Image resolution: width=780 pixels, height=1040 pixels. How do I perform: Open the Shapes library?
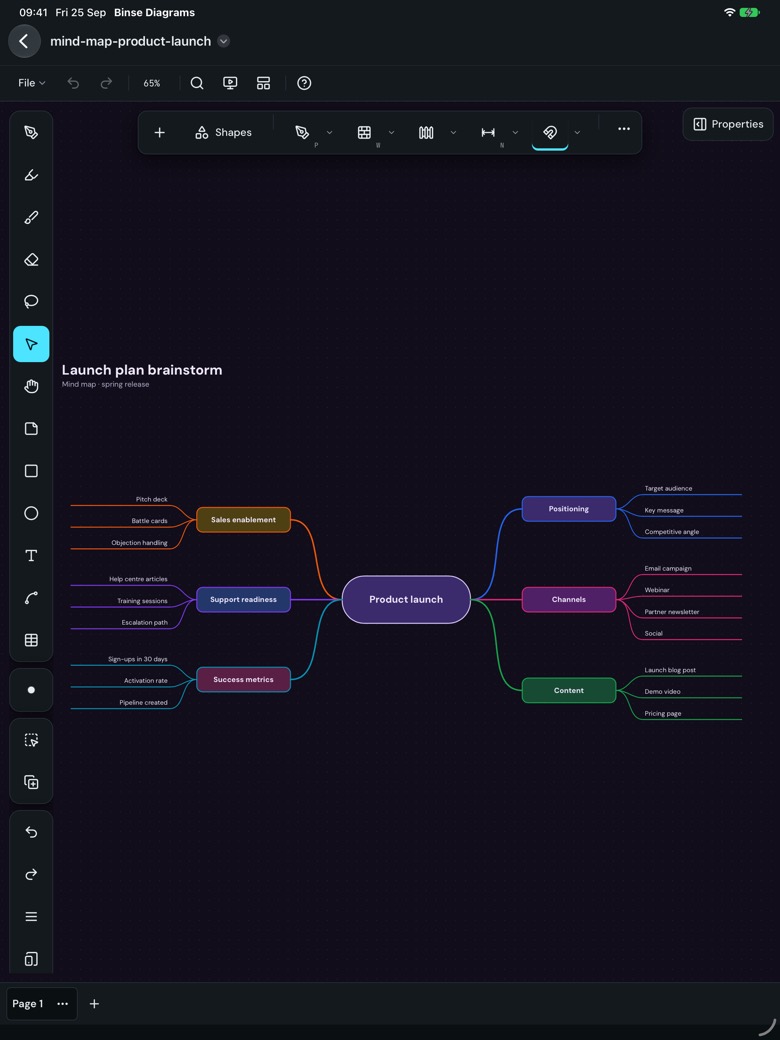click(223, 133)
